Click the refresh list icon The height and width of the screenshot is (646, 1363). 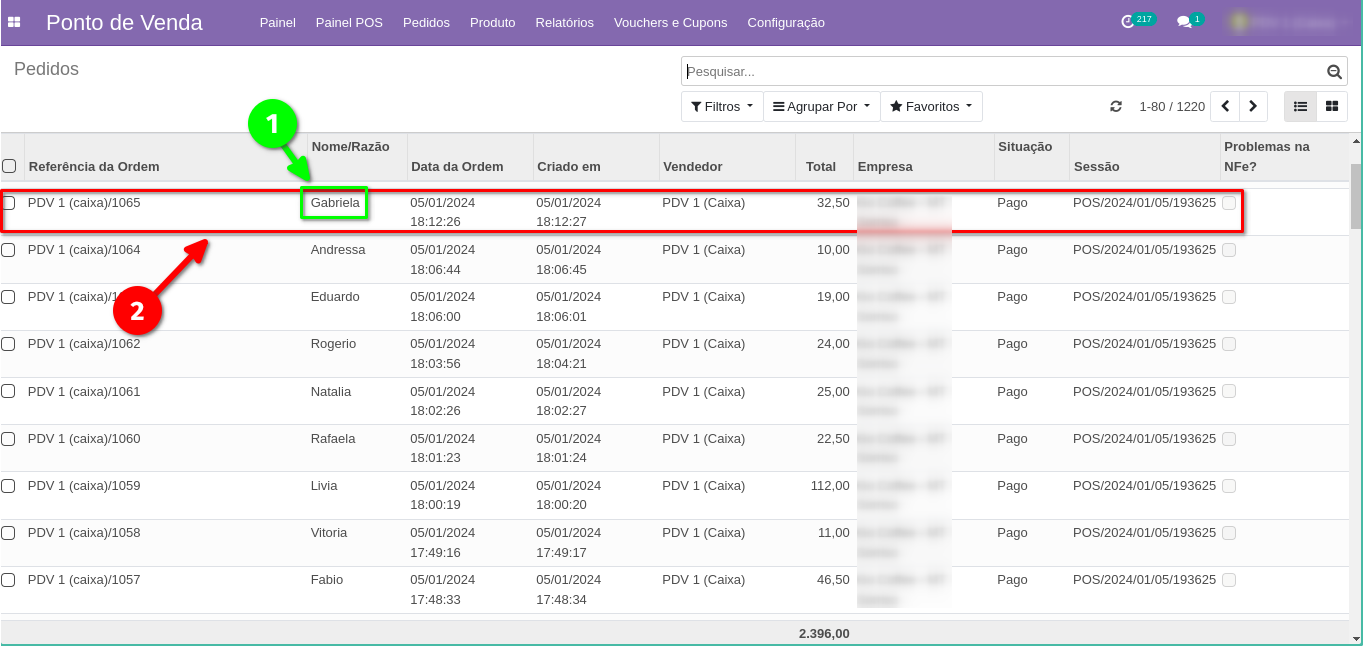pos(1116,107)
